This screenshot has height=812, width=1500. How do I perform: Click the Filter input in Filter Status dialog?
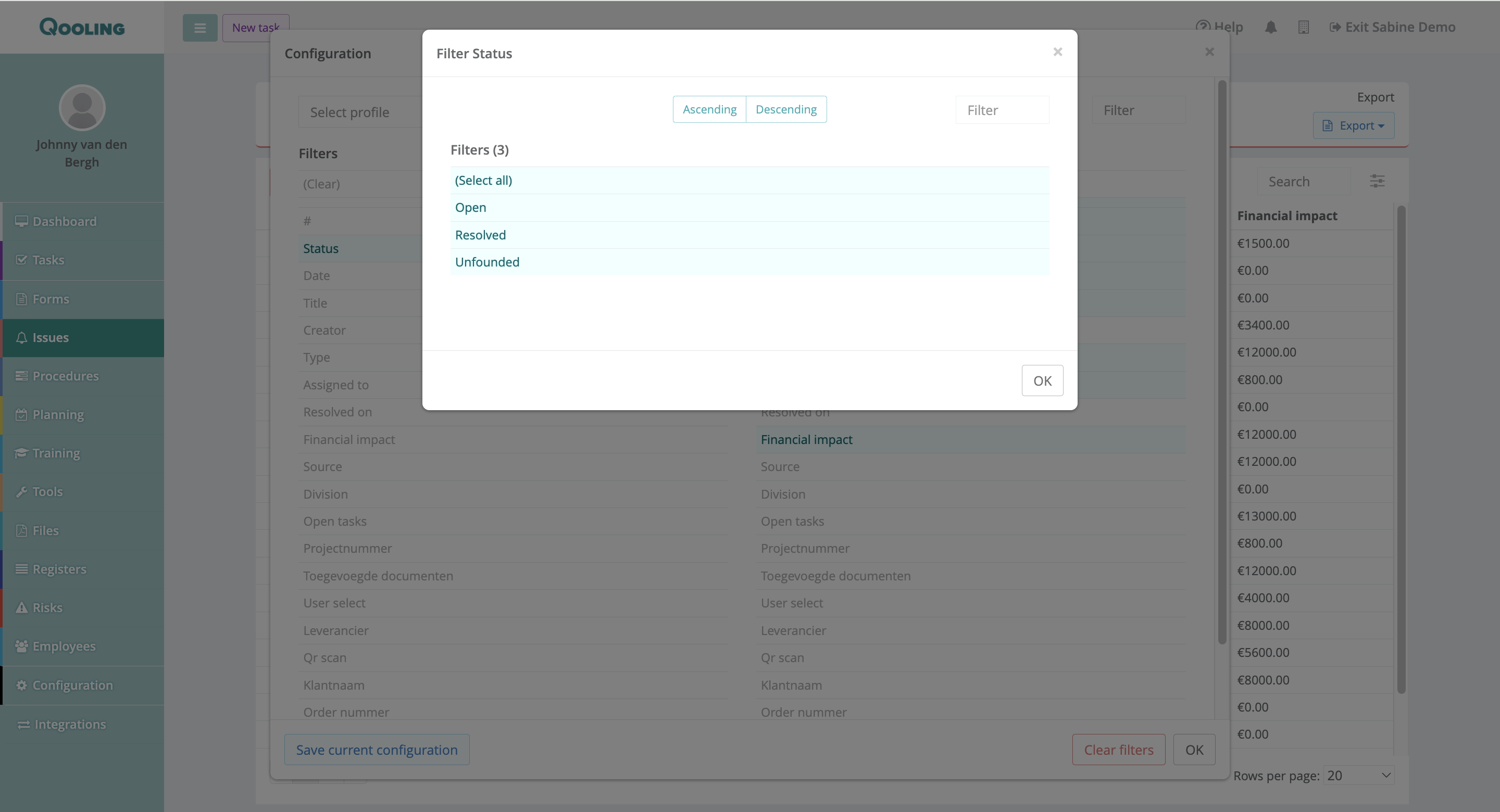[1002, 110]
